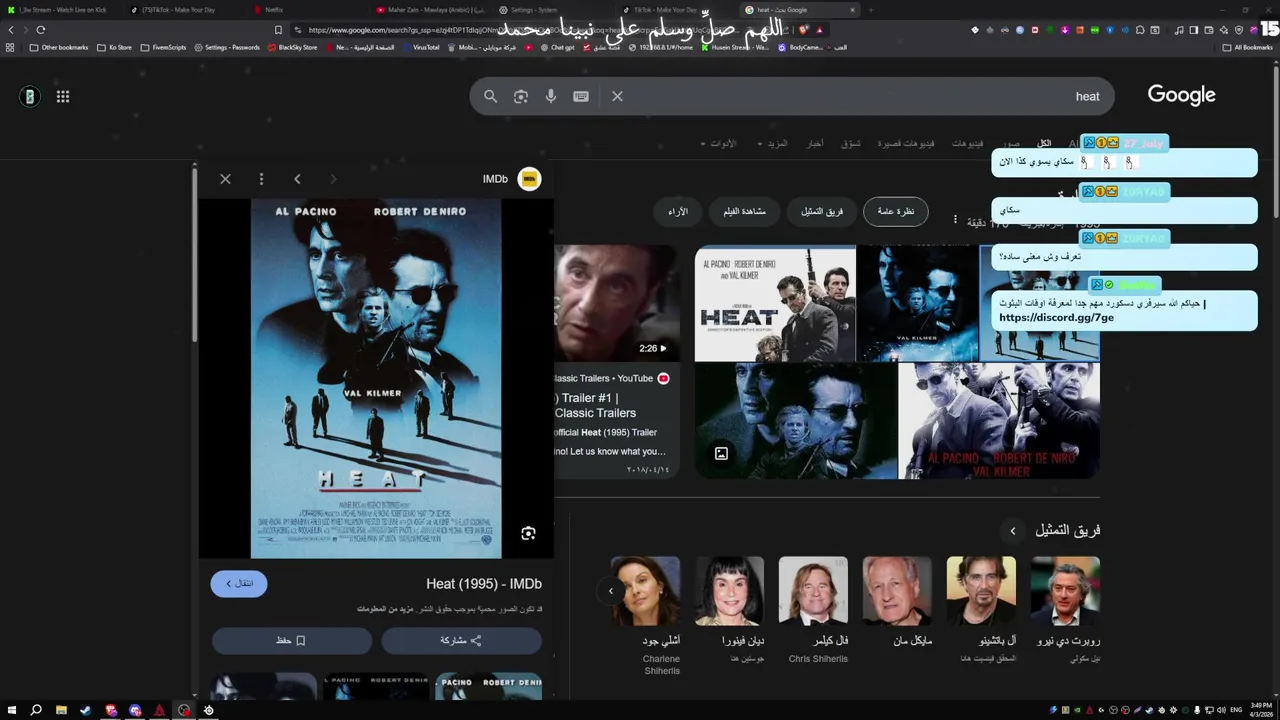Select cast member Michael Mann photo
Viewport: 1280px width, 720px height.
(x=897, y=591)
